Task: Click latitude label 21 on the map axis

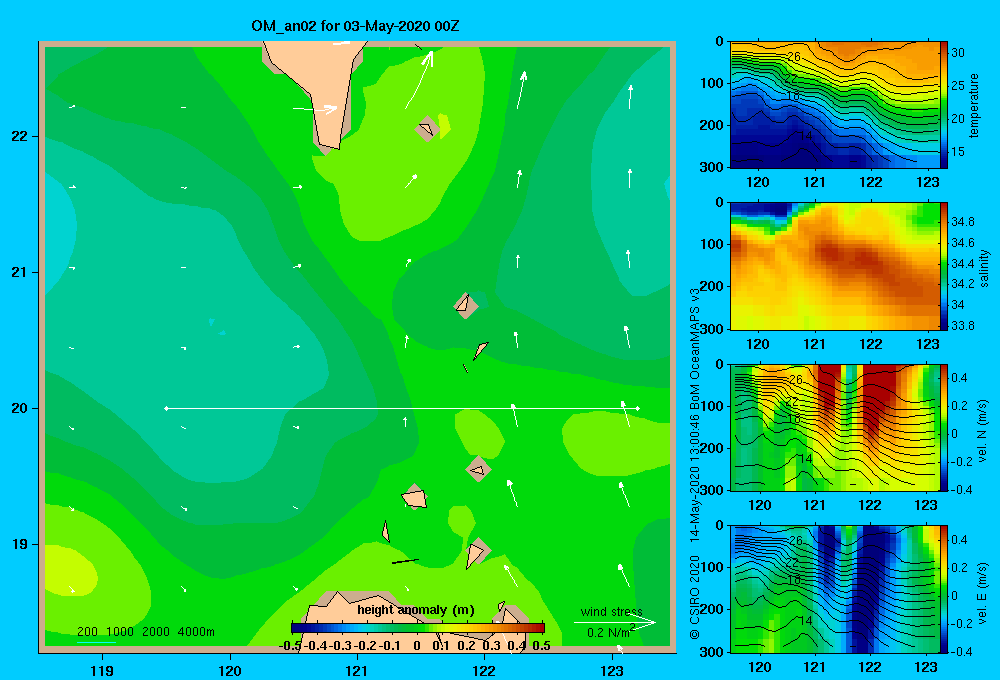Action: pos(19,272)
